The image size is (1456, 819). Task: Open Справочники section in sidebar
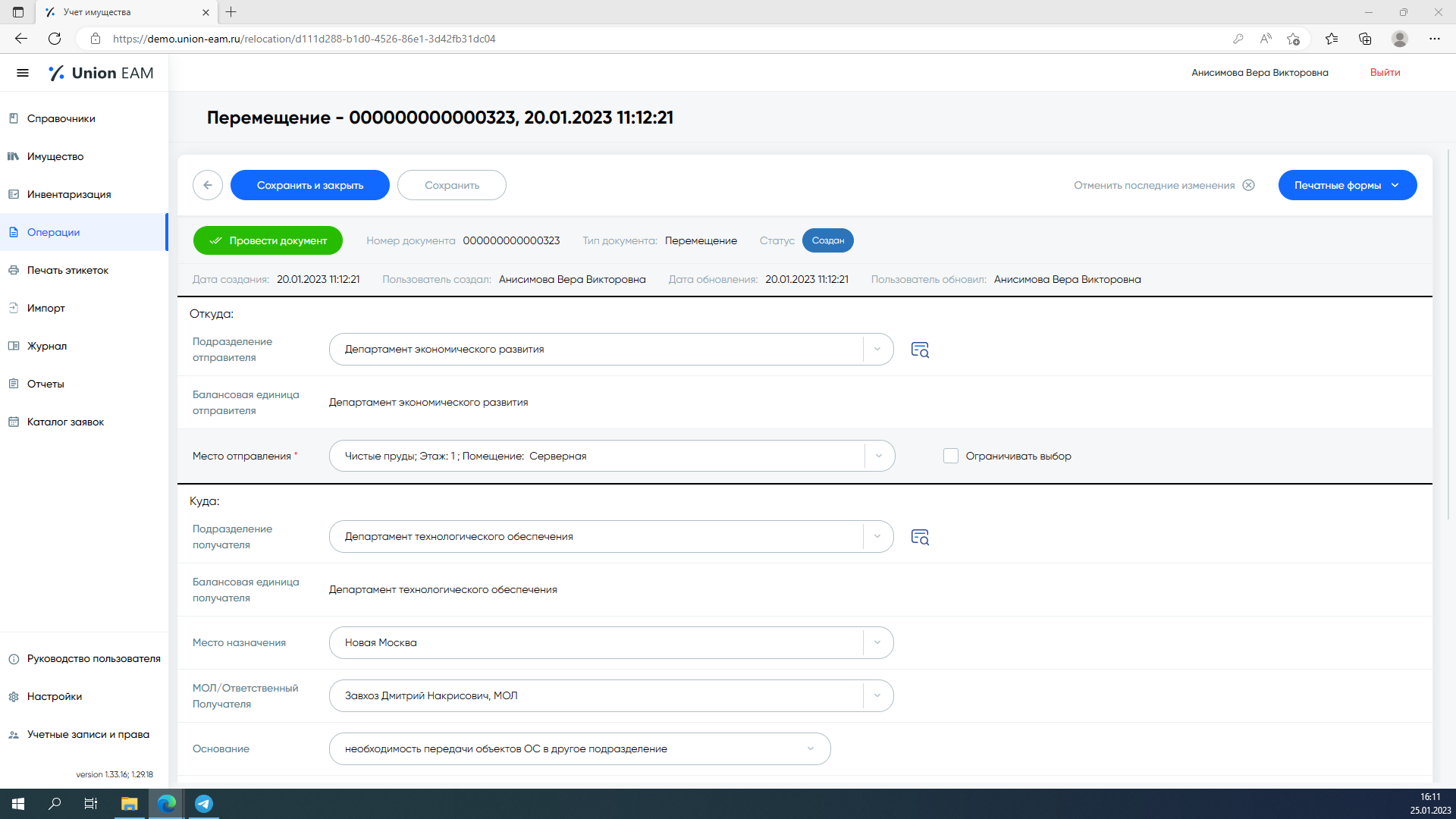pos(83,118)
